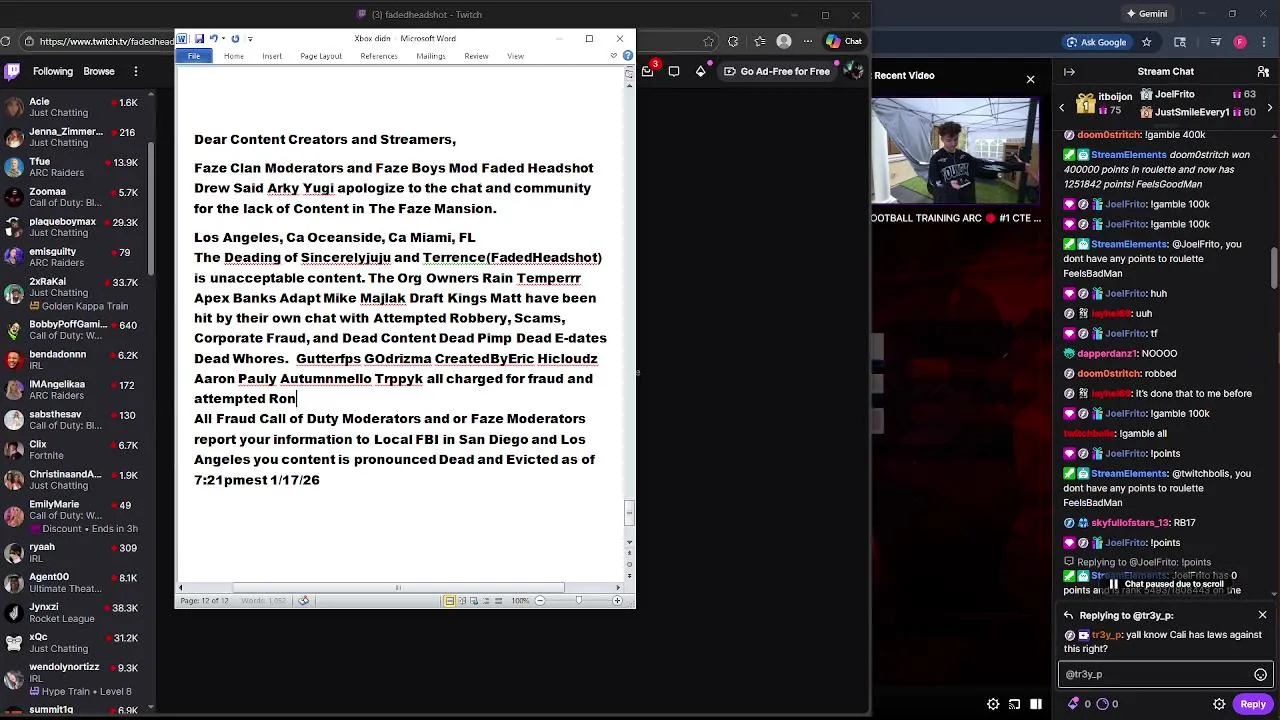Image resolution: width=1280 pixels, height=720 pixels.
Task: Open Chrome three-dot menu
Action: coord(1263,42)
